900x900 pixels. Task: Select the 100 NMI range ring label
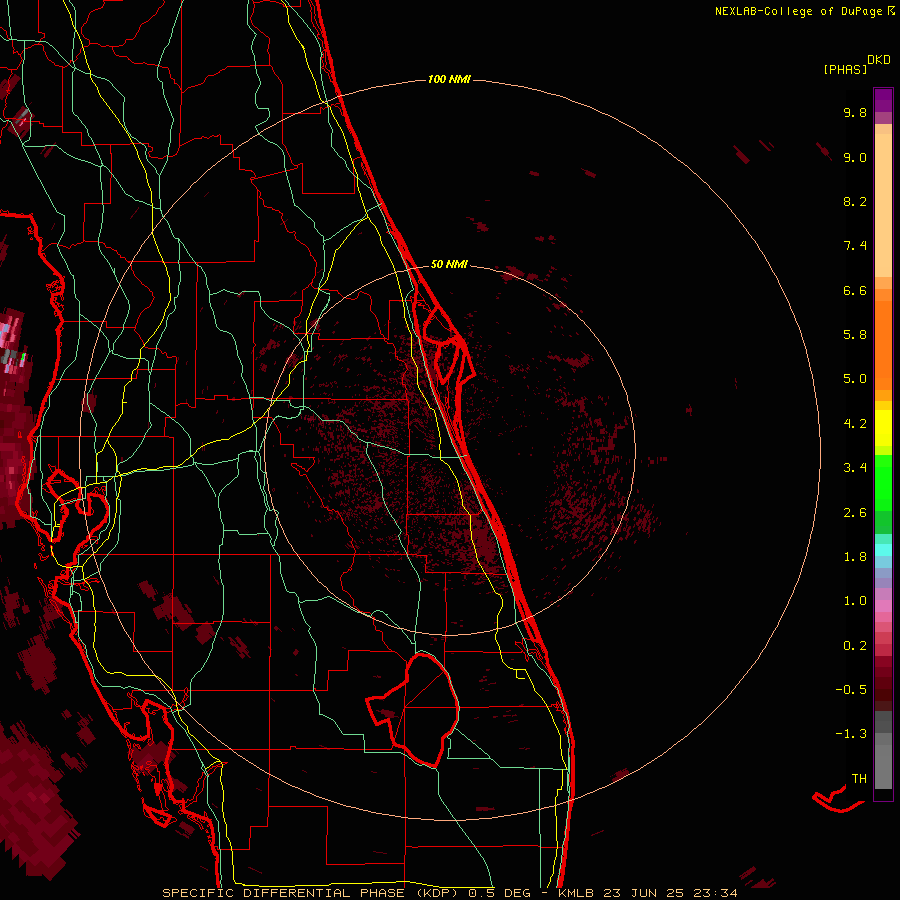tap(449, 79)
